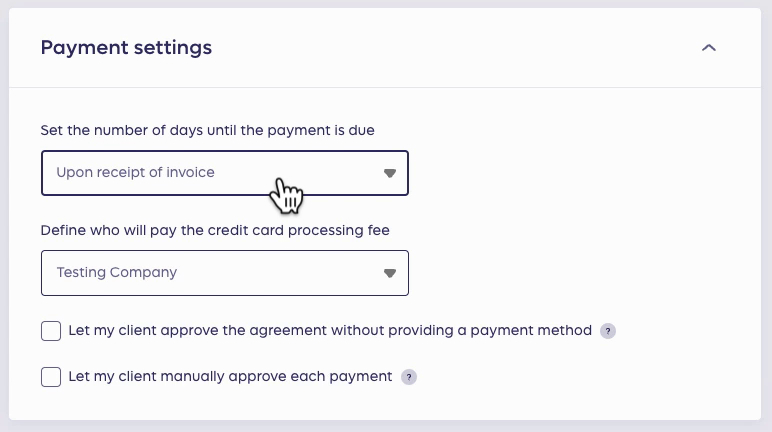Open the payment due days dropdown
The width and height of the screenshot is (772, 432).
[225, 173]
